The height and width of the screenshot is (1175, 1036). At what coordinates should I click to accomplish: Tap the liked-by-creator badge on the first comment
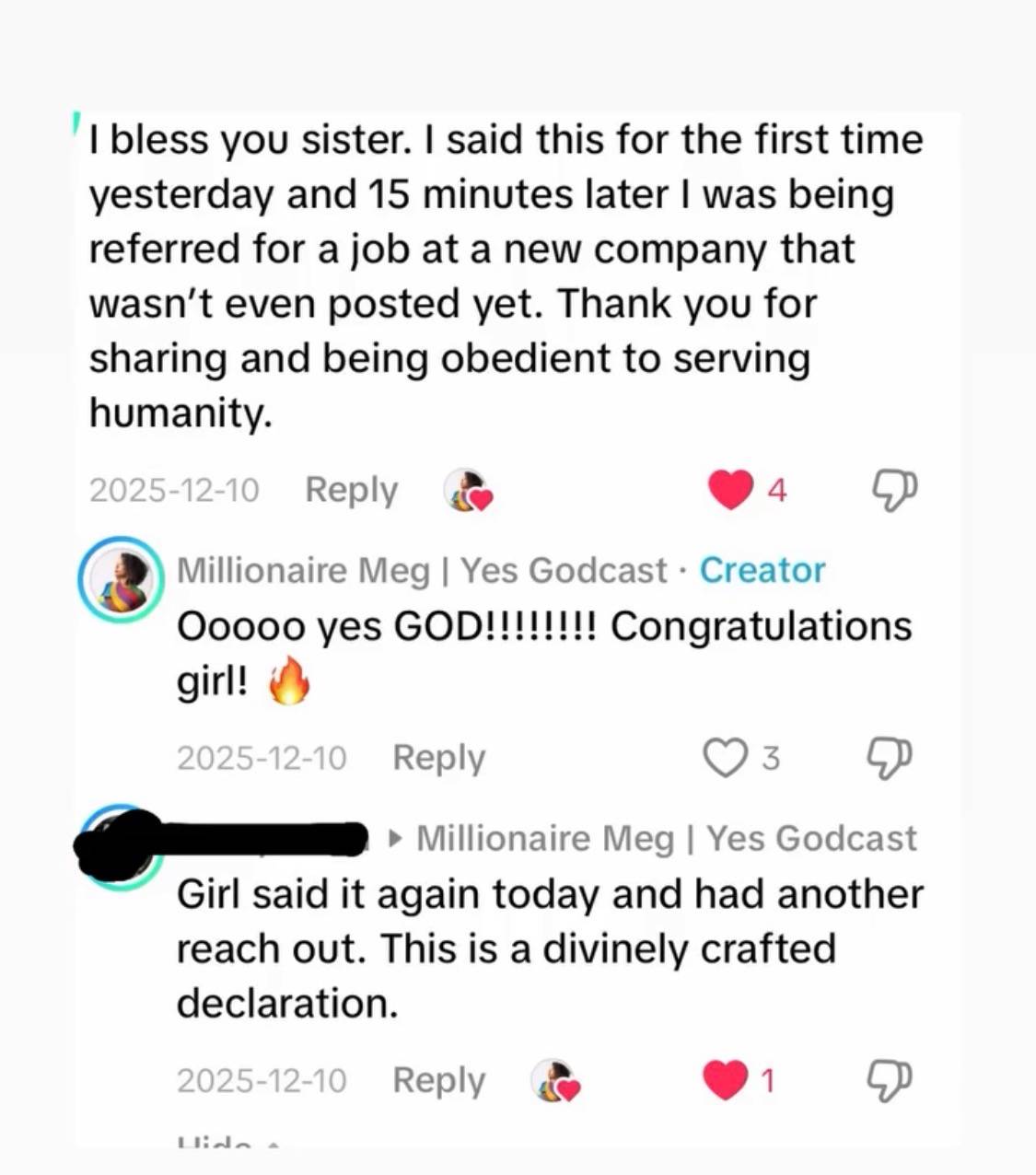(468, 490)
